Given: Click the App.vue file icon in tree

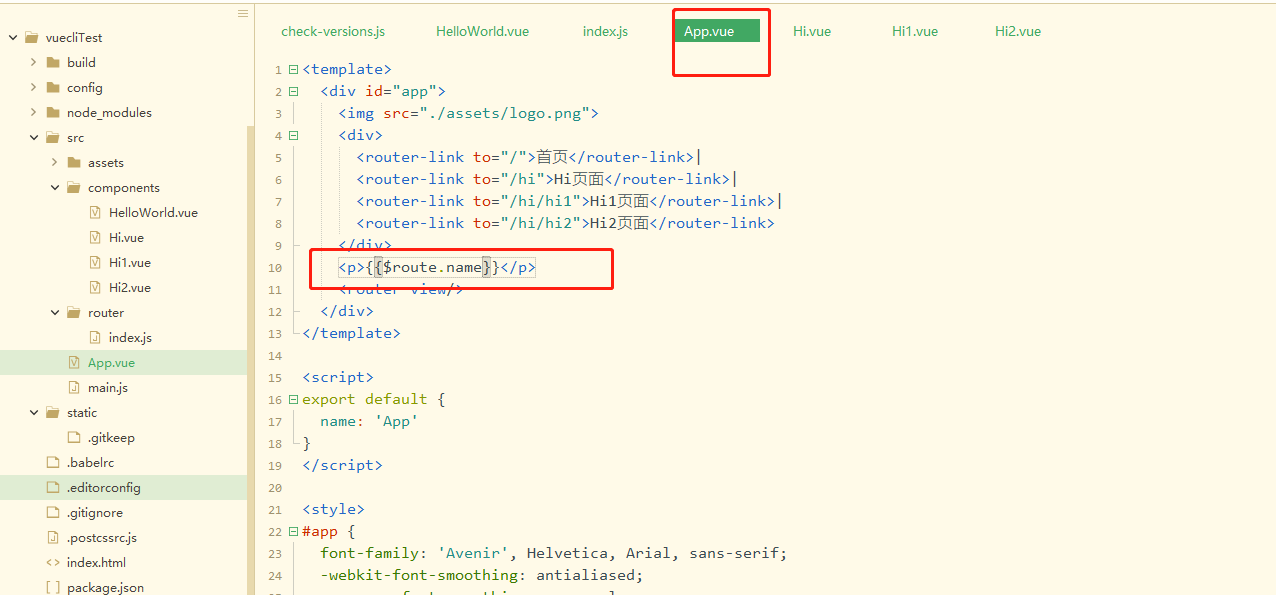Looking at the screenshot, I should 74,362.
